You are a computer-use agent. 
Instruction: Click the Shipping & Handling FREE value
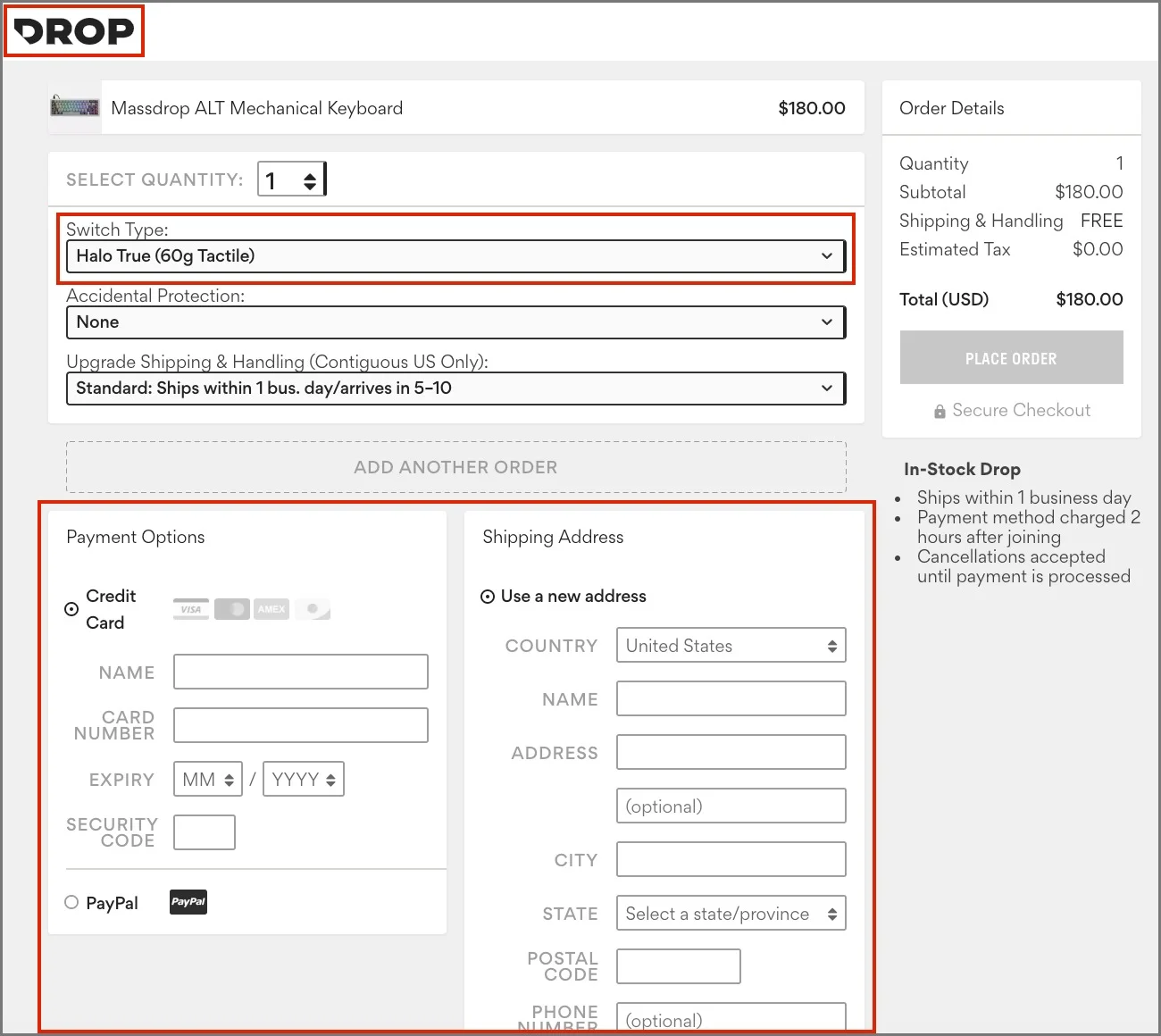click(1102, 221)
